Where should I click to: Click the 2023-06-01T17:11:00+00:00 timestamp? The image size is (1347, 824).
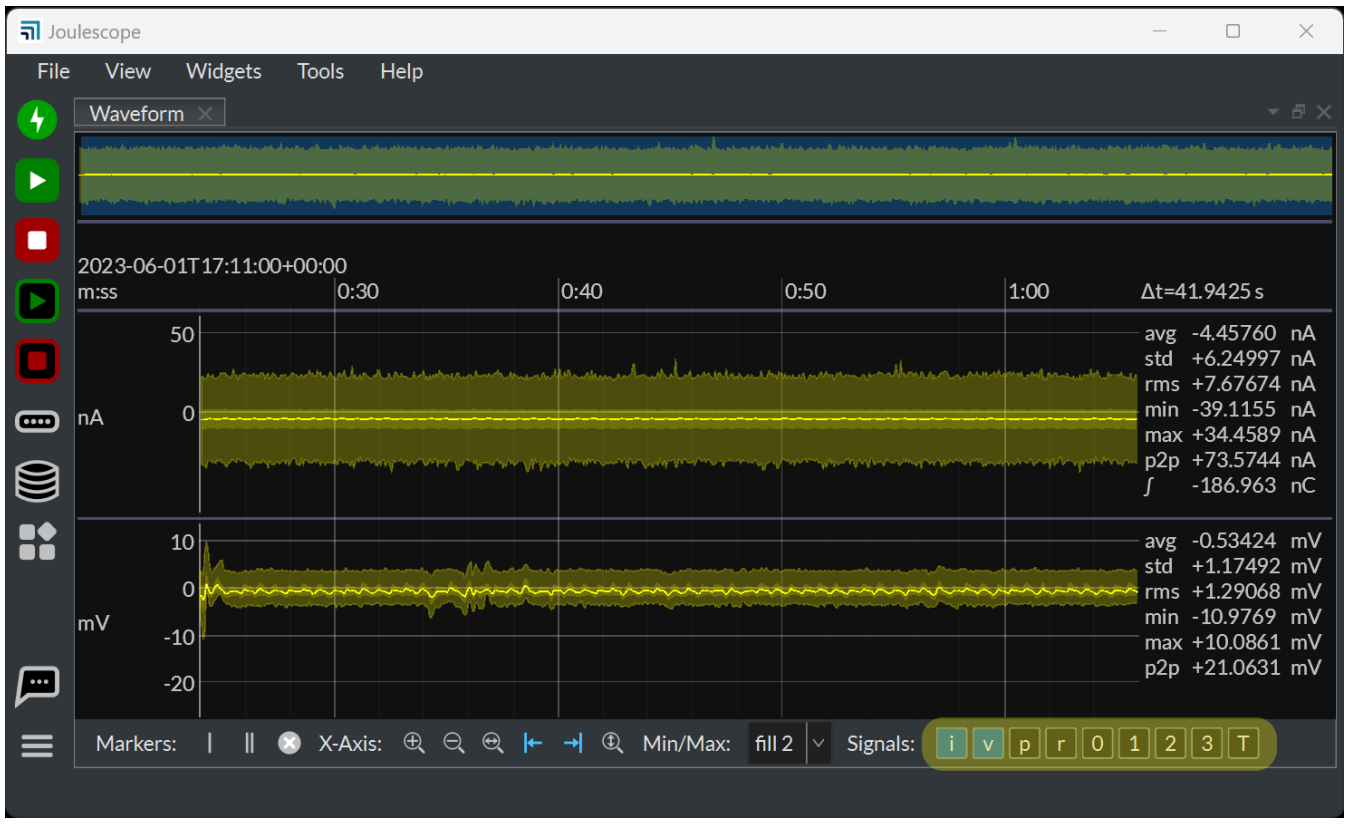click(x=212, y=266)
